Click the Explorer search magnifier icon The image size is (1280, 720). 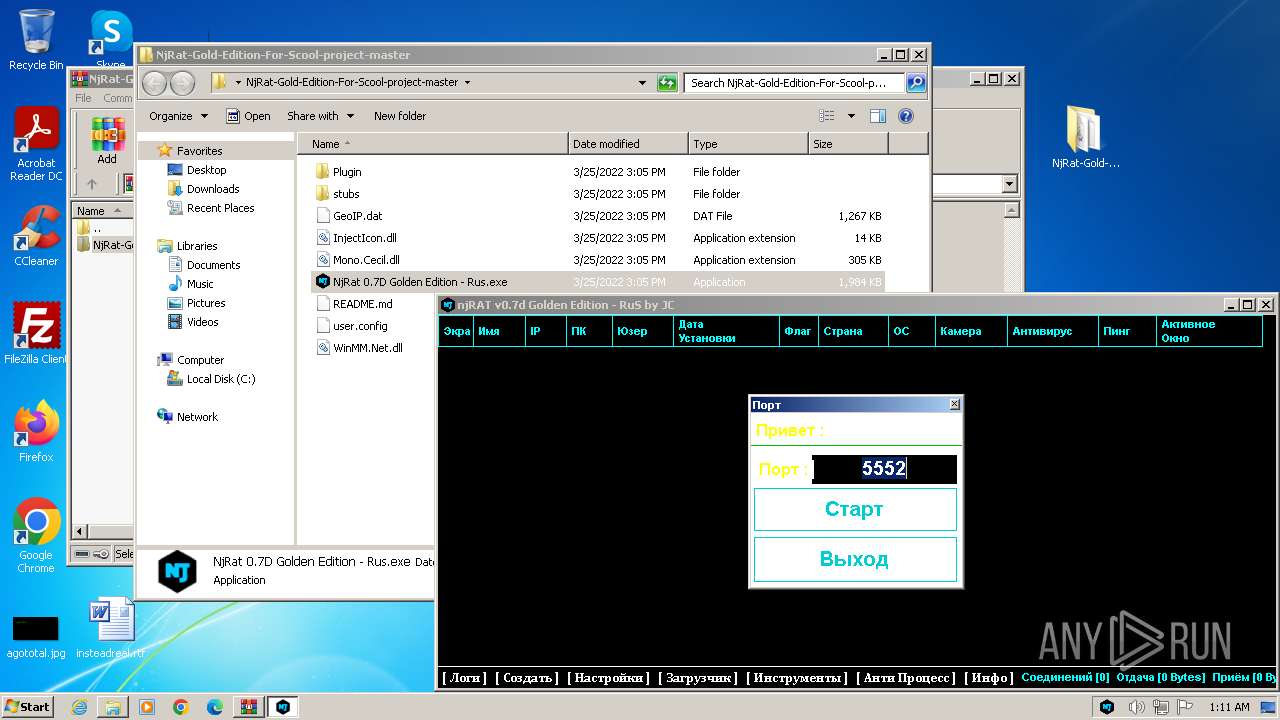[916, 83]
